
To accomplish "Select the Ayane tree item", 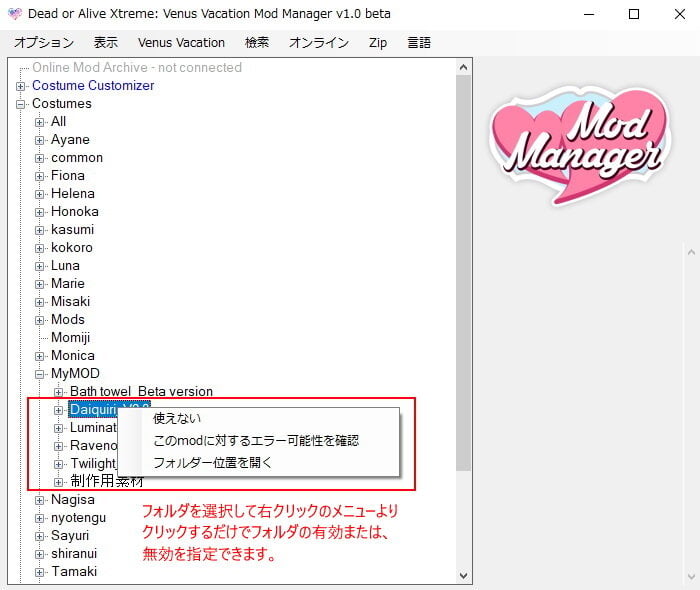I will point(70,140).
